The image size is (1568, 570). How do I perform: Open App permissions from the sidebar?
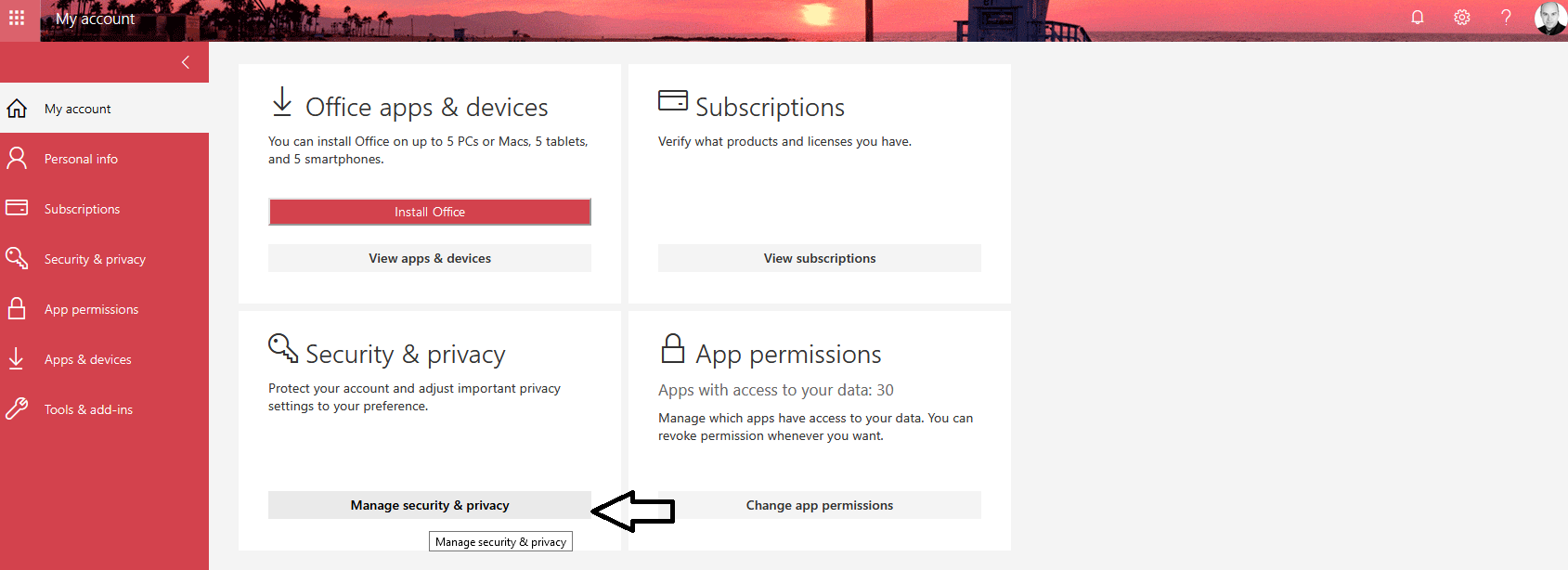point(92,309)
